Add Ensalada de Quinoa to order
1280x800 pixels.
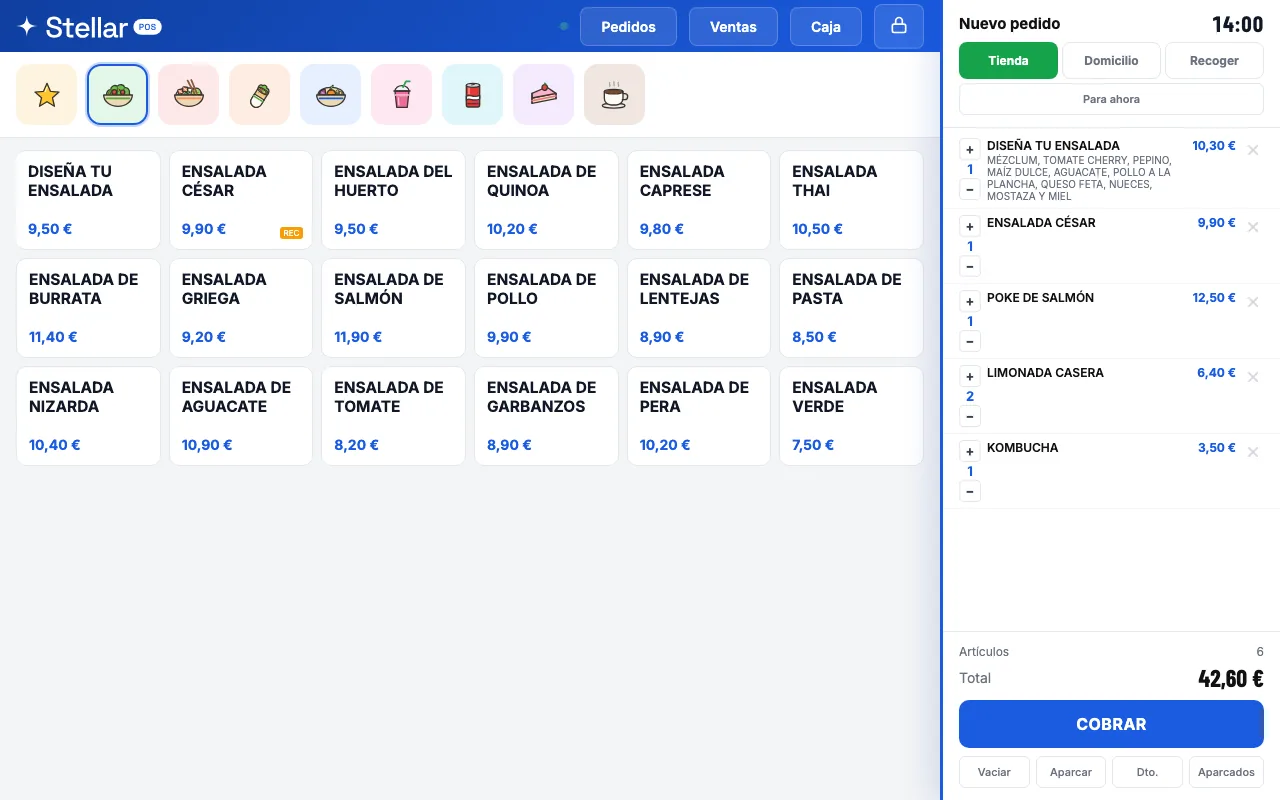point(546,200)
